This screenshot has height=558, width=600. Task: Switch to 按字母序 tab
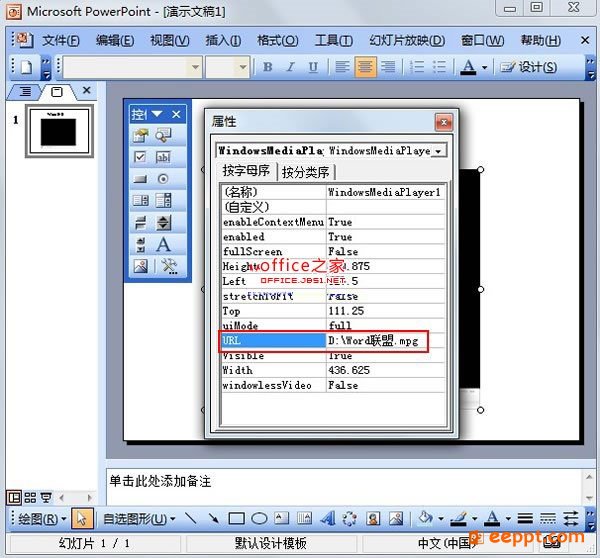(246, 171)
